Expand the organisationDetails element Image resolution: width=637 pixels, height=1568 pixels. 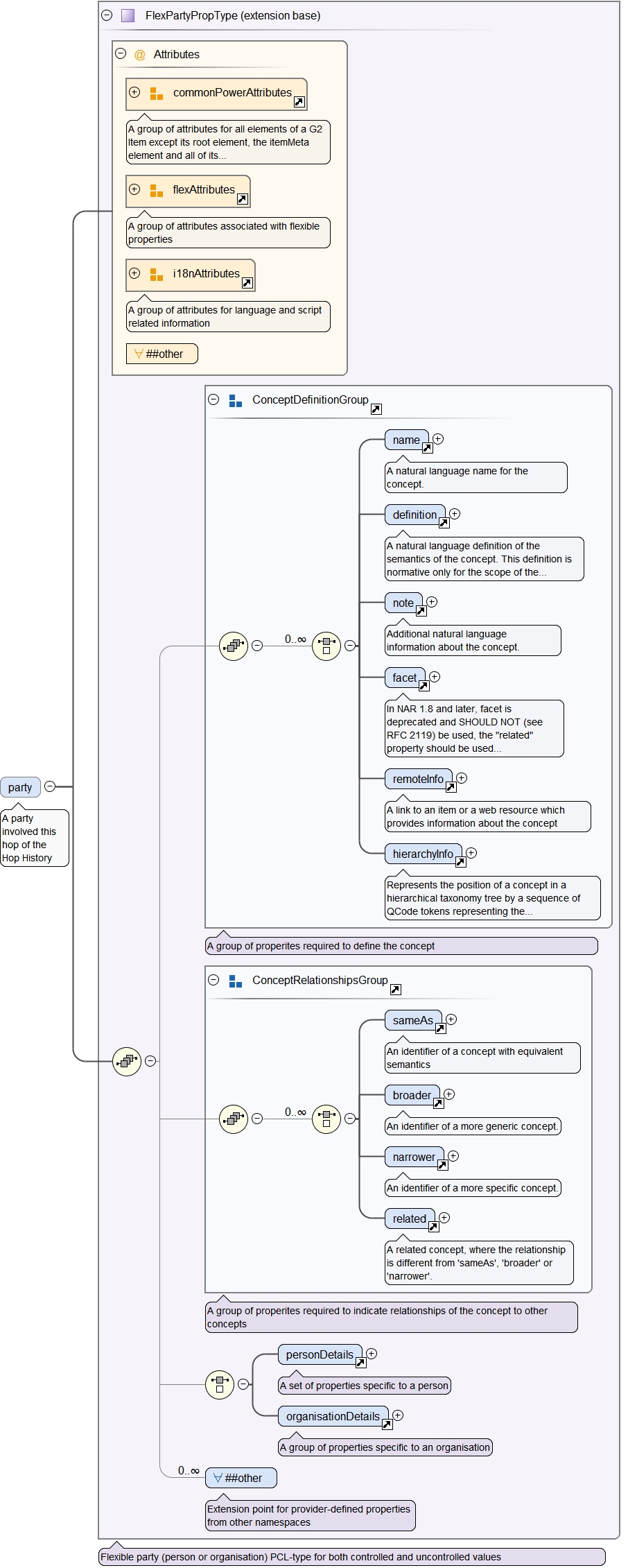[x=398, y=1415]
